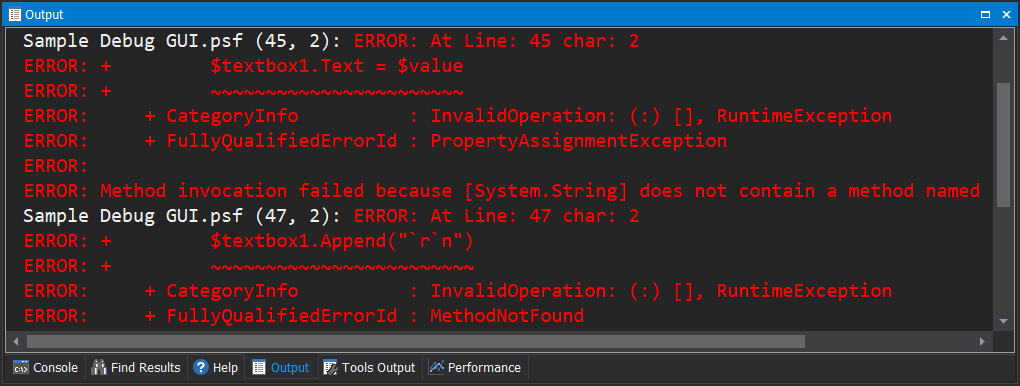Click the Console tab icon
Screen dimensions: 1020x386
click(21, 368)
